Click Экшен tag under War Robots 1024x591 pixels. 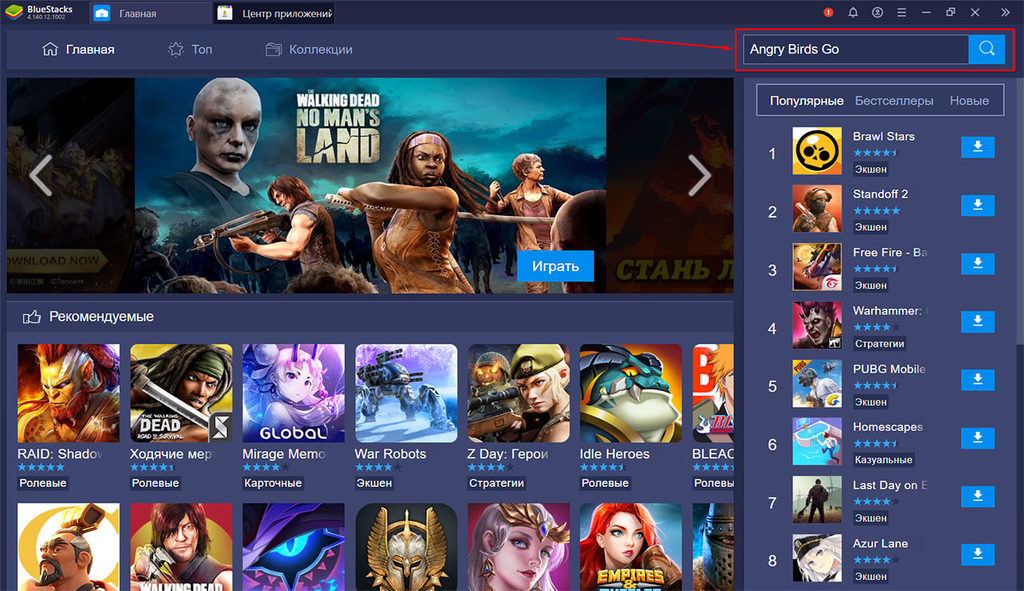(x=374, y=483)
